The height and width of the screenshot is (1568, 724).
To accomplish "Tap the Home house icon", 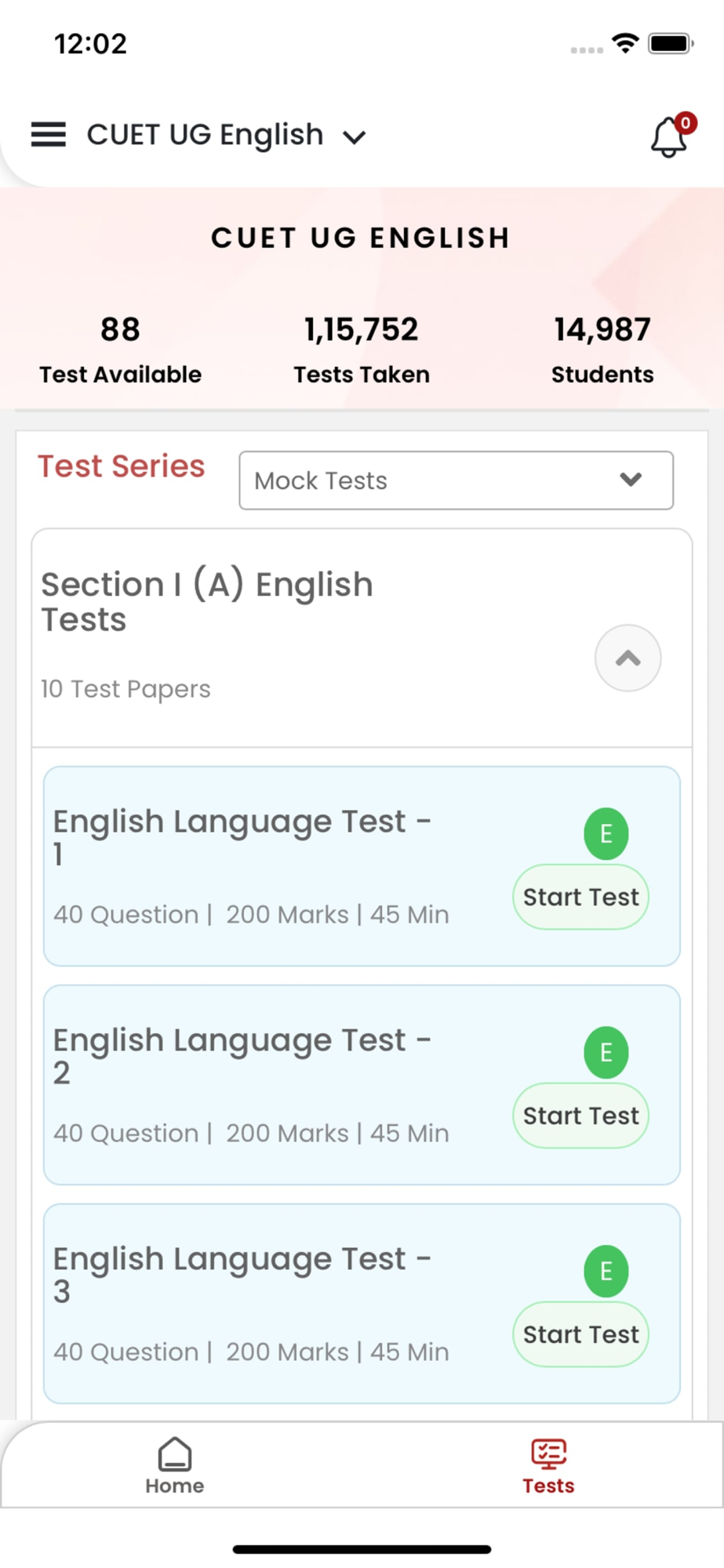I will point(174,1454).
